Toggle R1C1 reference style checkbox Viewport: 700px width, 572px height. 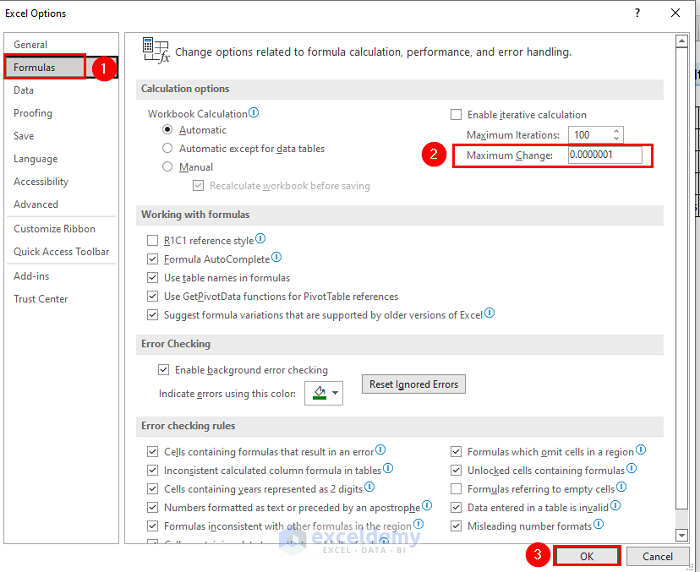(152, 241)
